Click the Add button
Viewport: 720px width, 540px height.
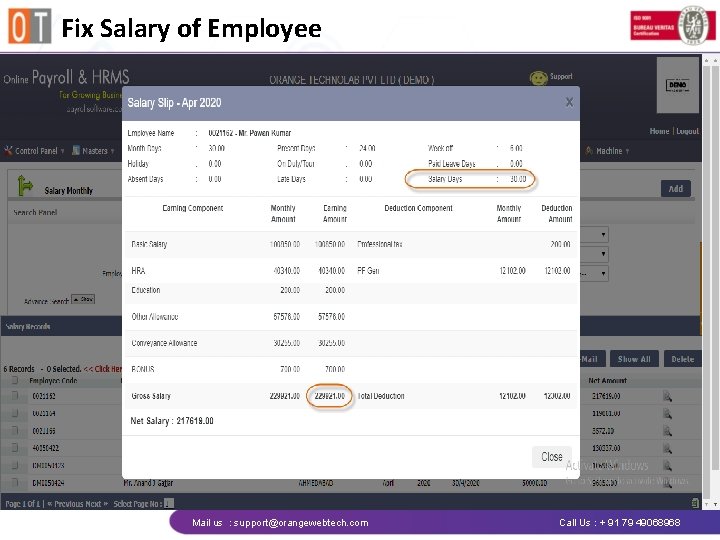tap(675, 189)
